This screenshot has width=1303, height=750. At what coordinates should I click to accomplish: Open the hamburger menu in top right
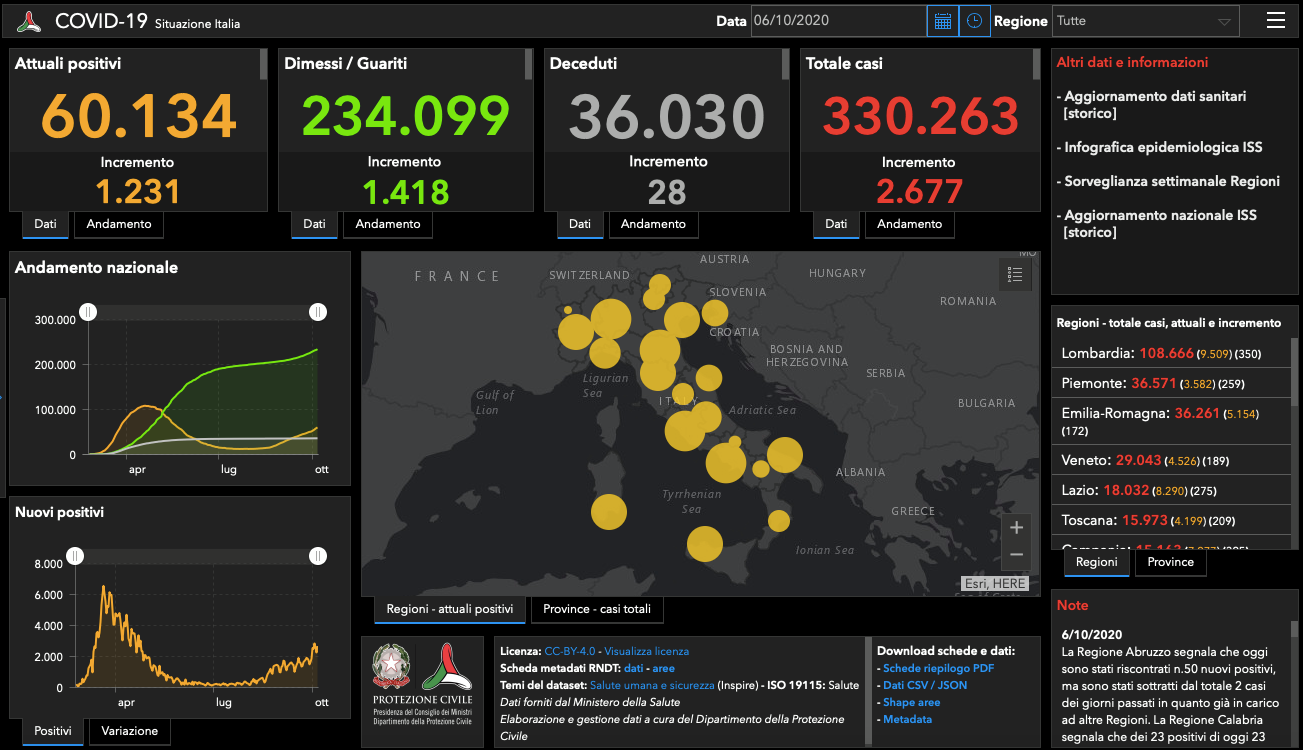(x=1275, y=21)
